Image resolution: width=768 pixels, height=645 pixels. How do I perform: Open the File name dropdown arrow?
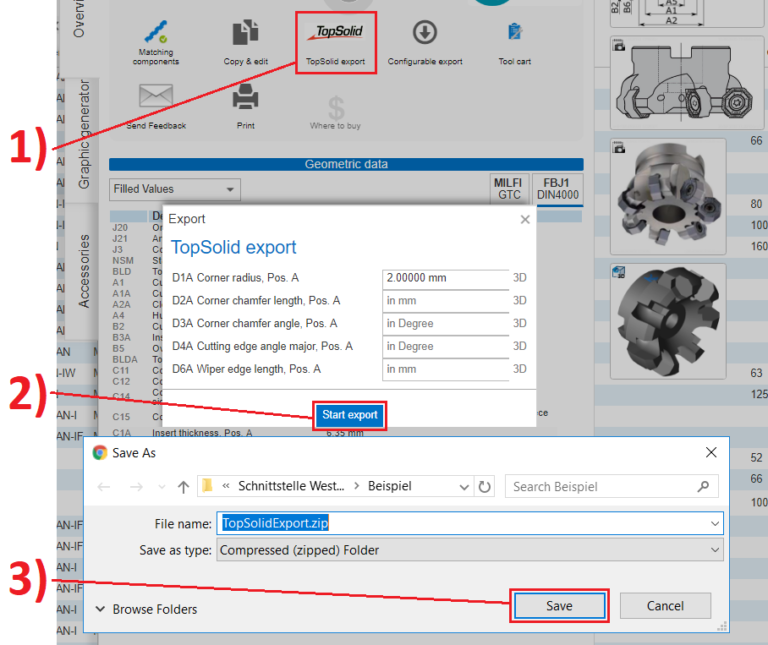pyautogui.click(x=715, y=524)
